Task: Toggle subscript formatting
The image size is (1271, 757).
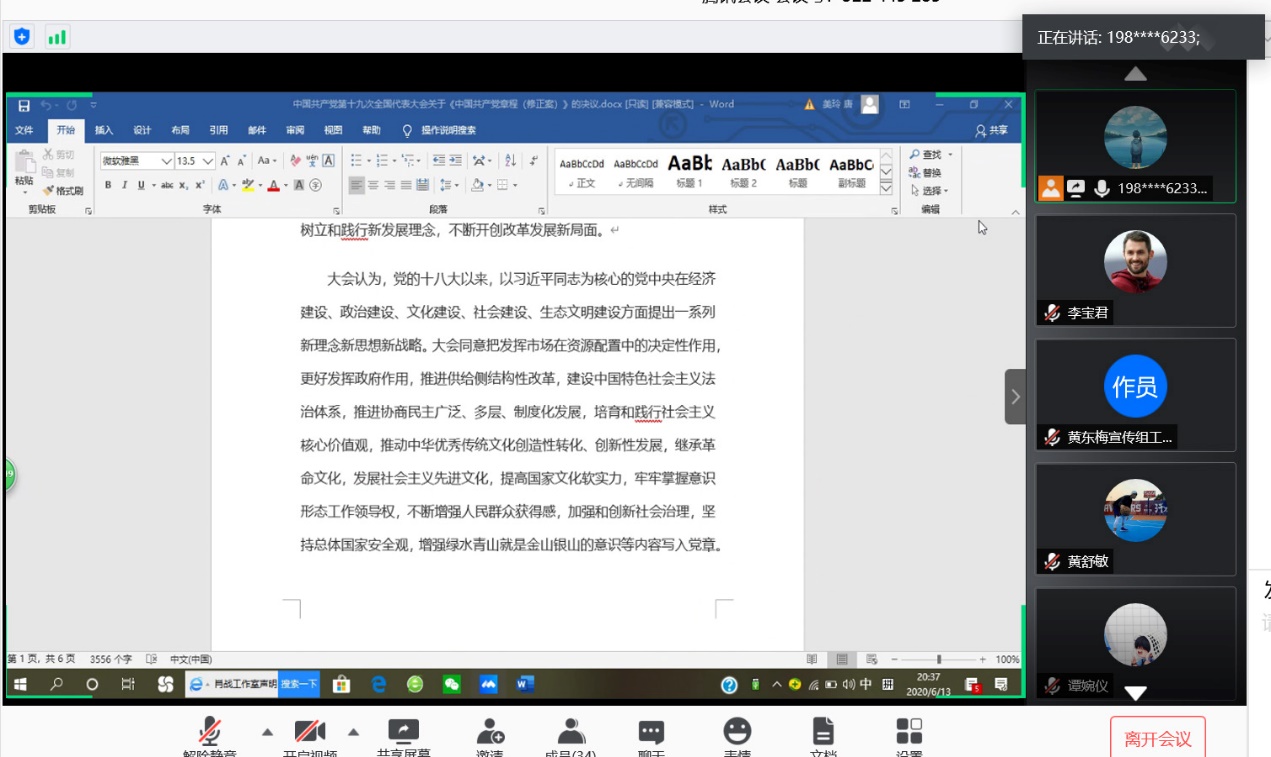Action: 184,185
